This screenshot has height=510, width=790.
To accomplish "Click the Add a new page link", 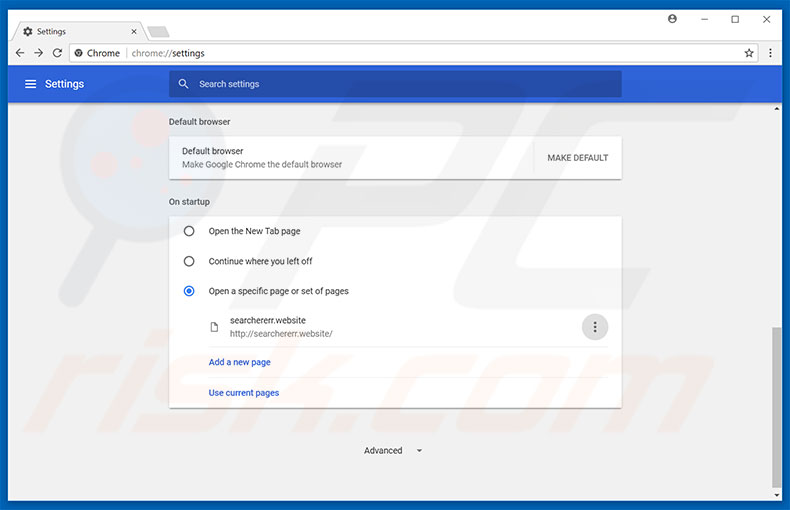I will point(239,362).
